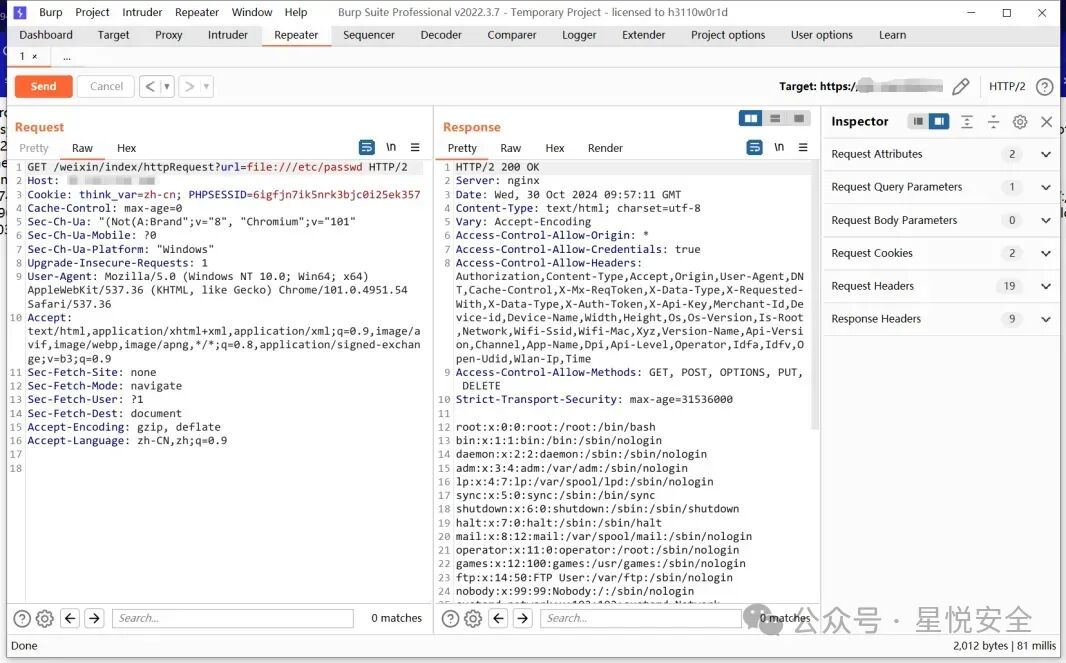1066x663 pixels.
Task: Switch to side-by-side layout view
Action: [751, 118]
